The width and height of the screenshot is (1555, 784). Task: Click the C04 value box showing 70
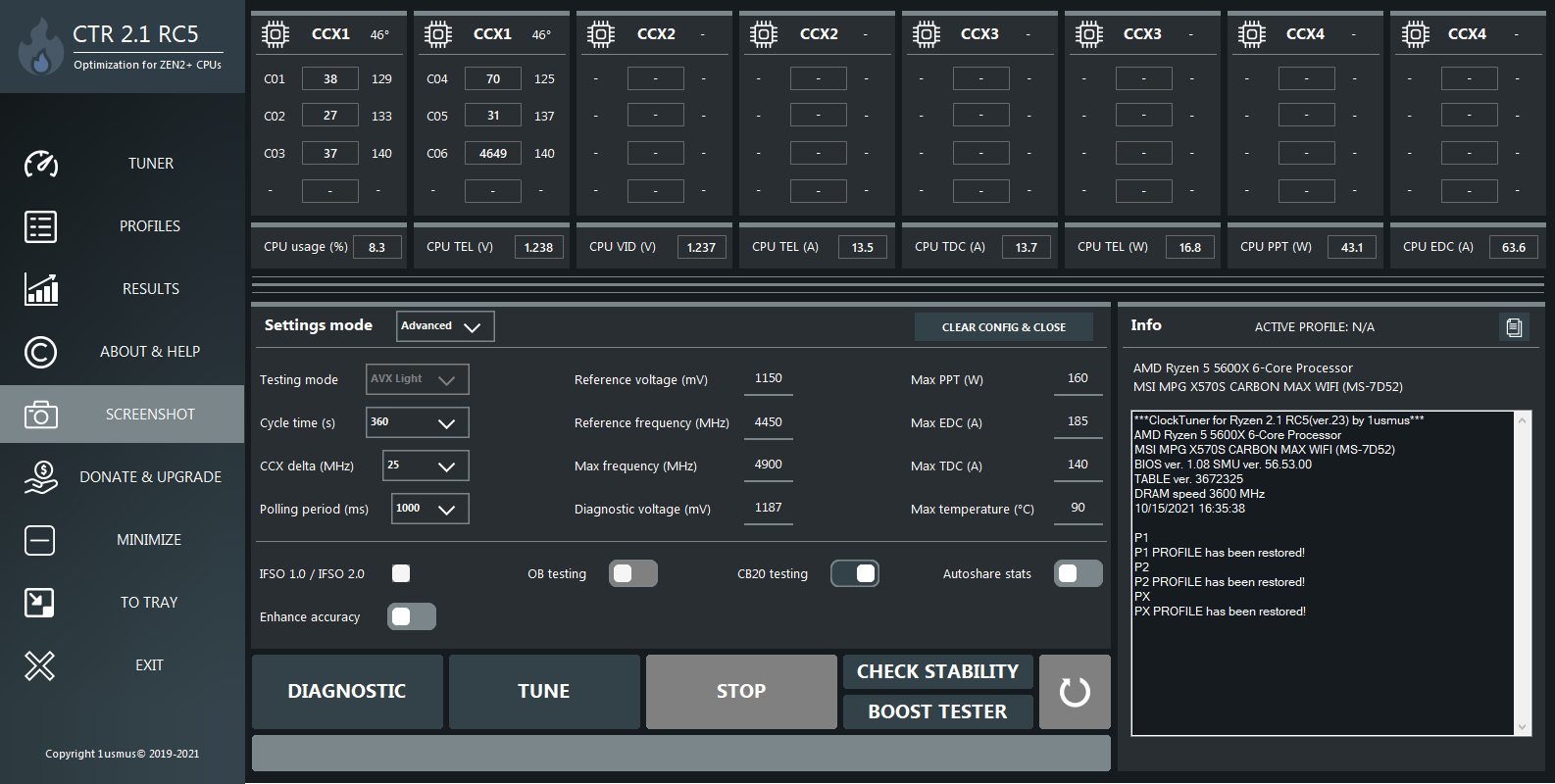pyautogui.click(x=493, y=78)
